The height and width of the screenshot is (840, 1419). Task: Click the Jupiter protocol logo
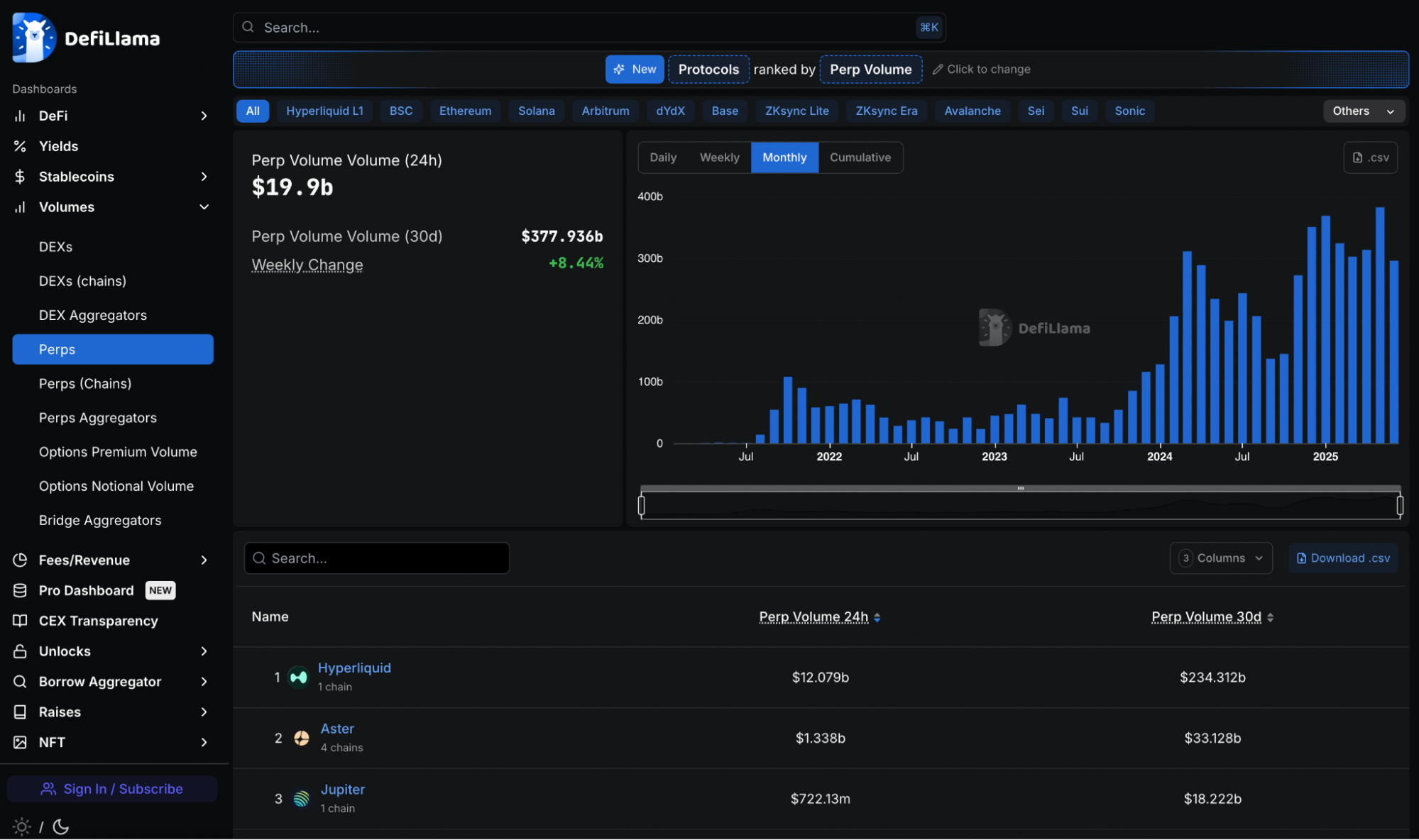pyautogui.click(x=302, y=799)
